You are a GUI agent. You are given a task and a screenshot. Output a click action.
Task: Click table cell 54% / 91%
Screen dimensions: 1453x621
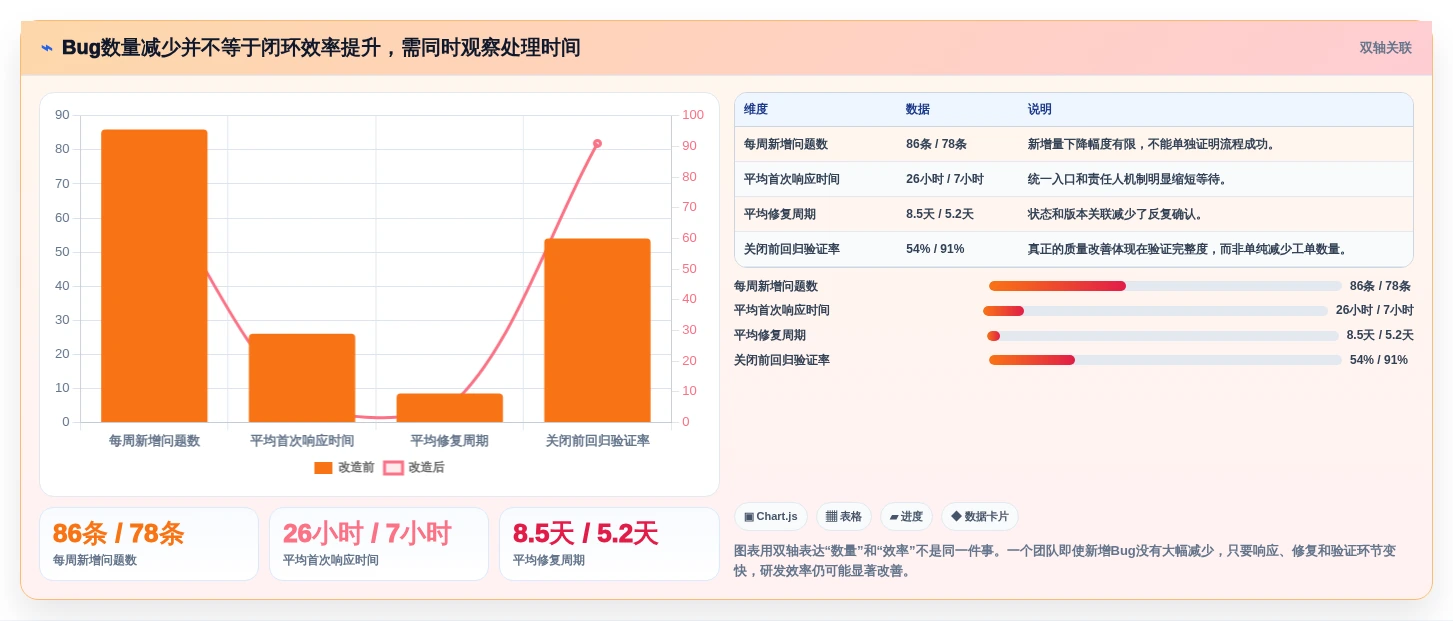(935, 249)
